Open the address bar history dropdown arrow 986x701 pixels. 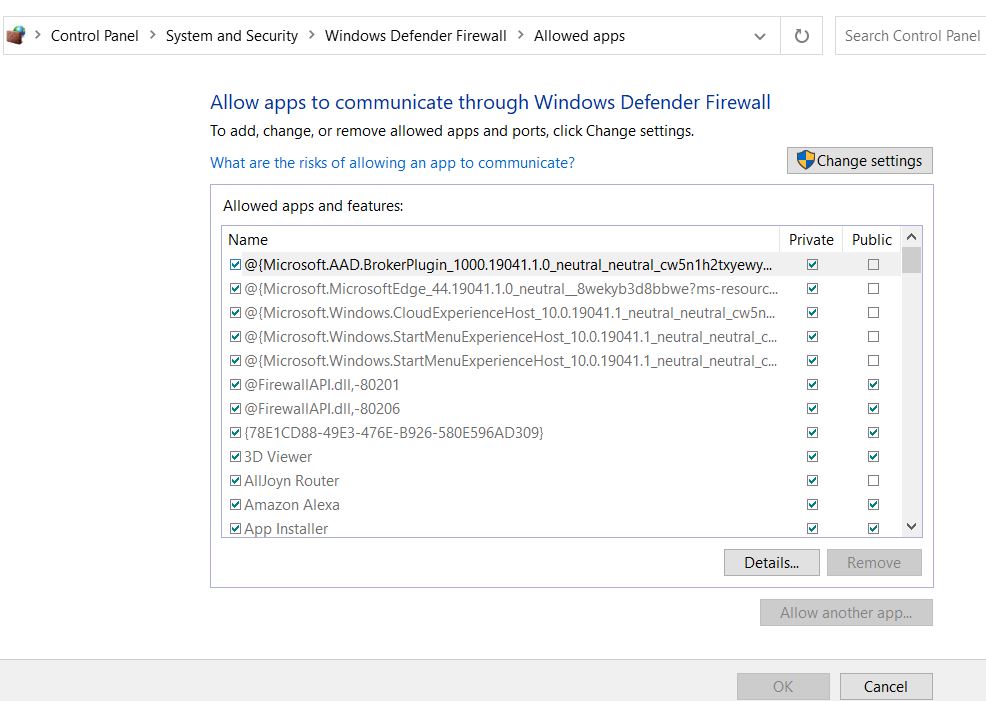pyautogui.click(x=760, y=36)
